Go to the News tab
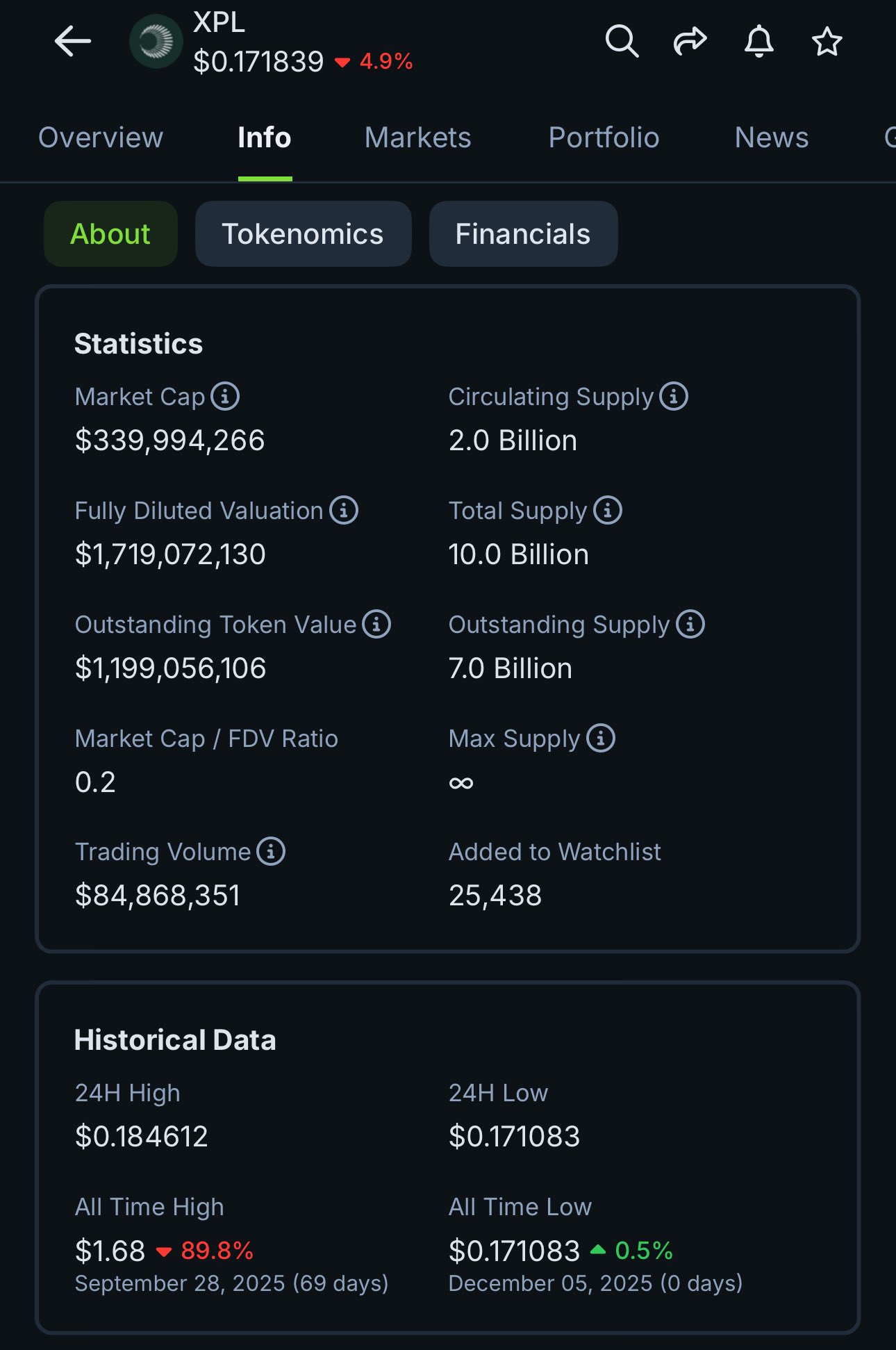 [x=772, y=138]
